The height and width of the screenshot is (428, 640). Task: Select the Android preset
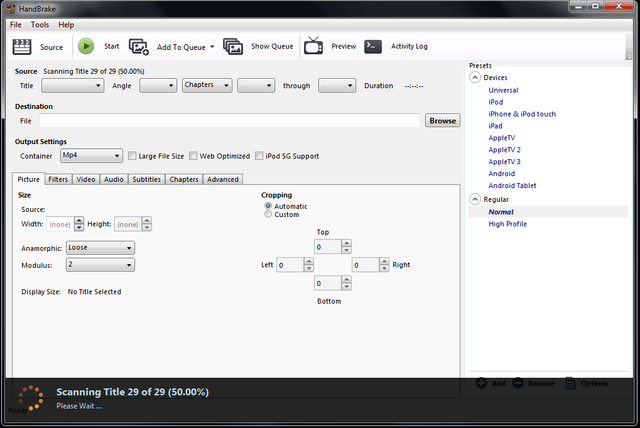coord(502,173)
